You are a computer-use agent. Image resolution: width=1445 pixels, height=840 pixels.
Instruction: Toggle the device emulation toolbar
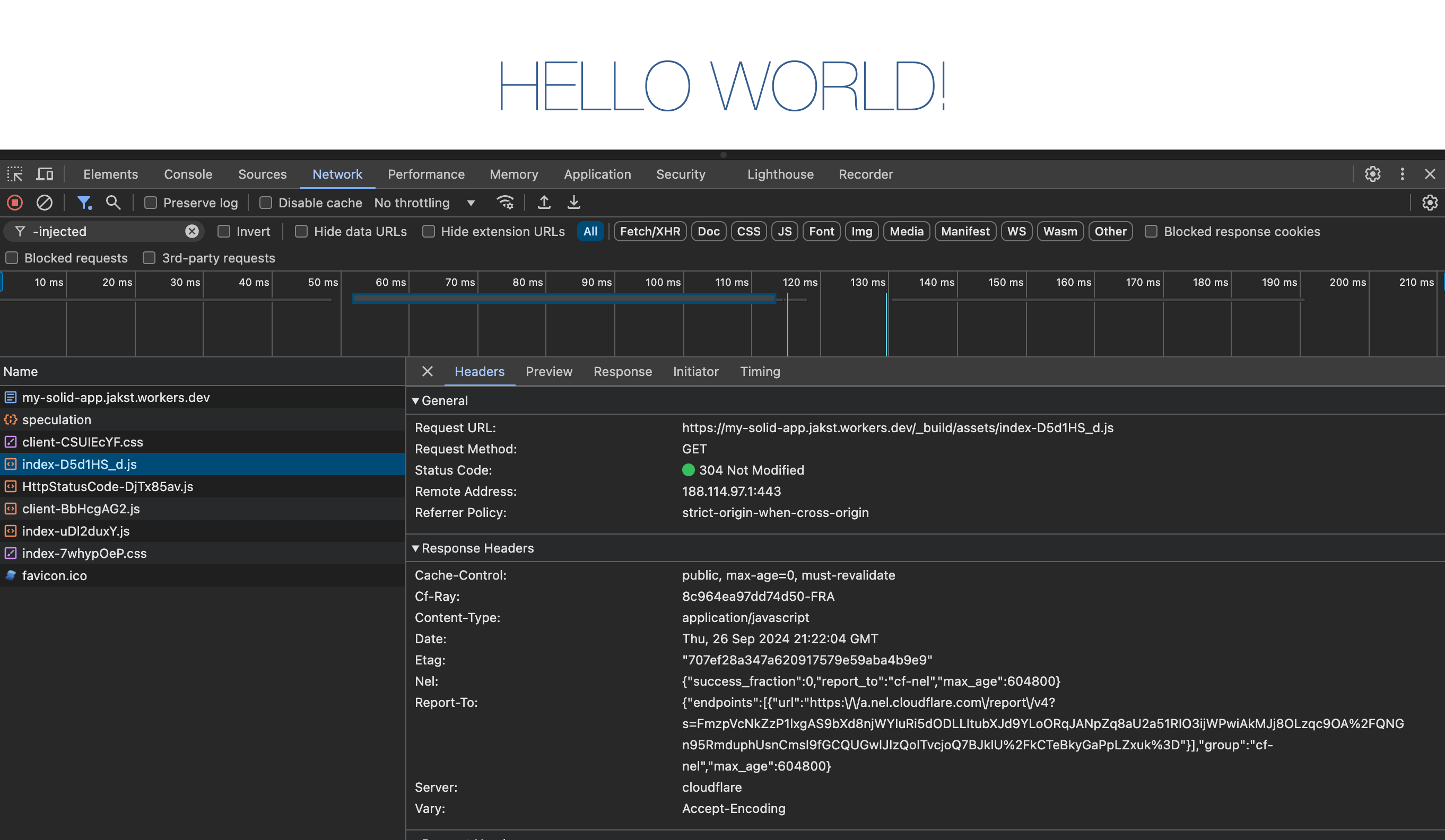(x=44, y=174)
